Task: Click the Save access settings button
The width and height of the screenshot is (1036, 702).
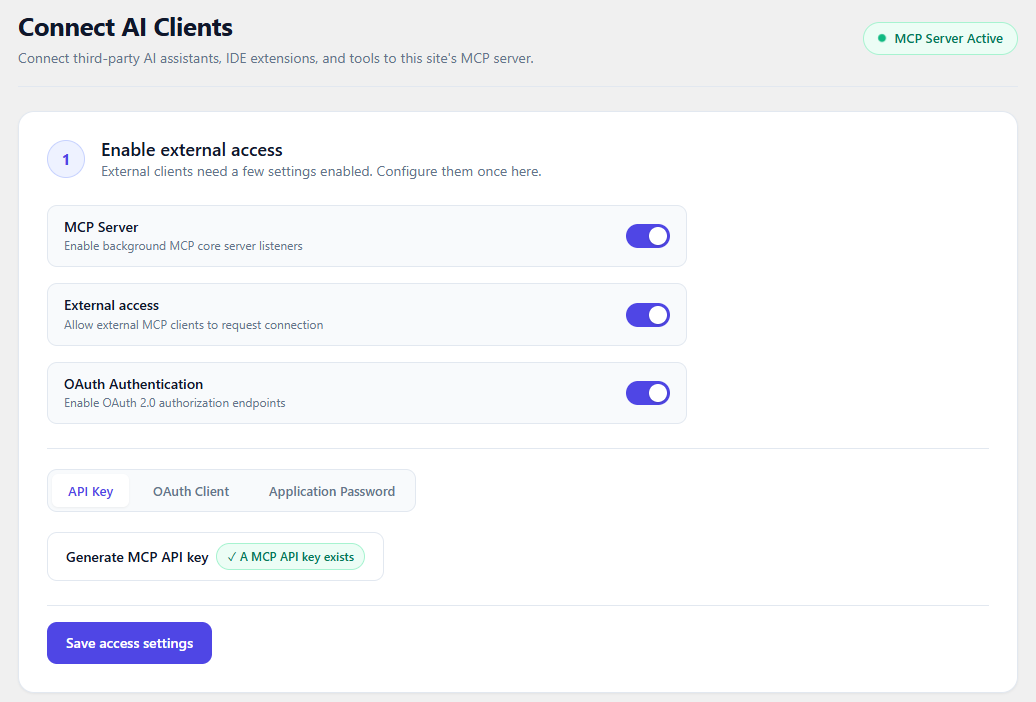Action: [x=130, y=643]
